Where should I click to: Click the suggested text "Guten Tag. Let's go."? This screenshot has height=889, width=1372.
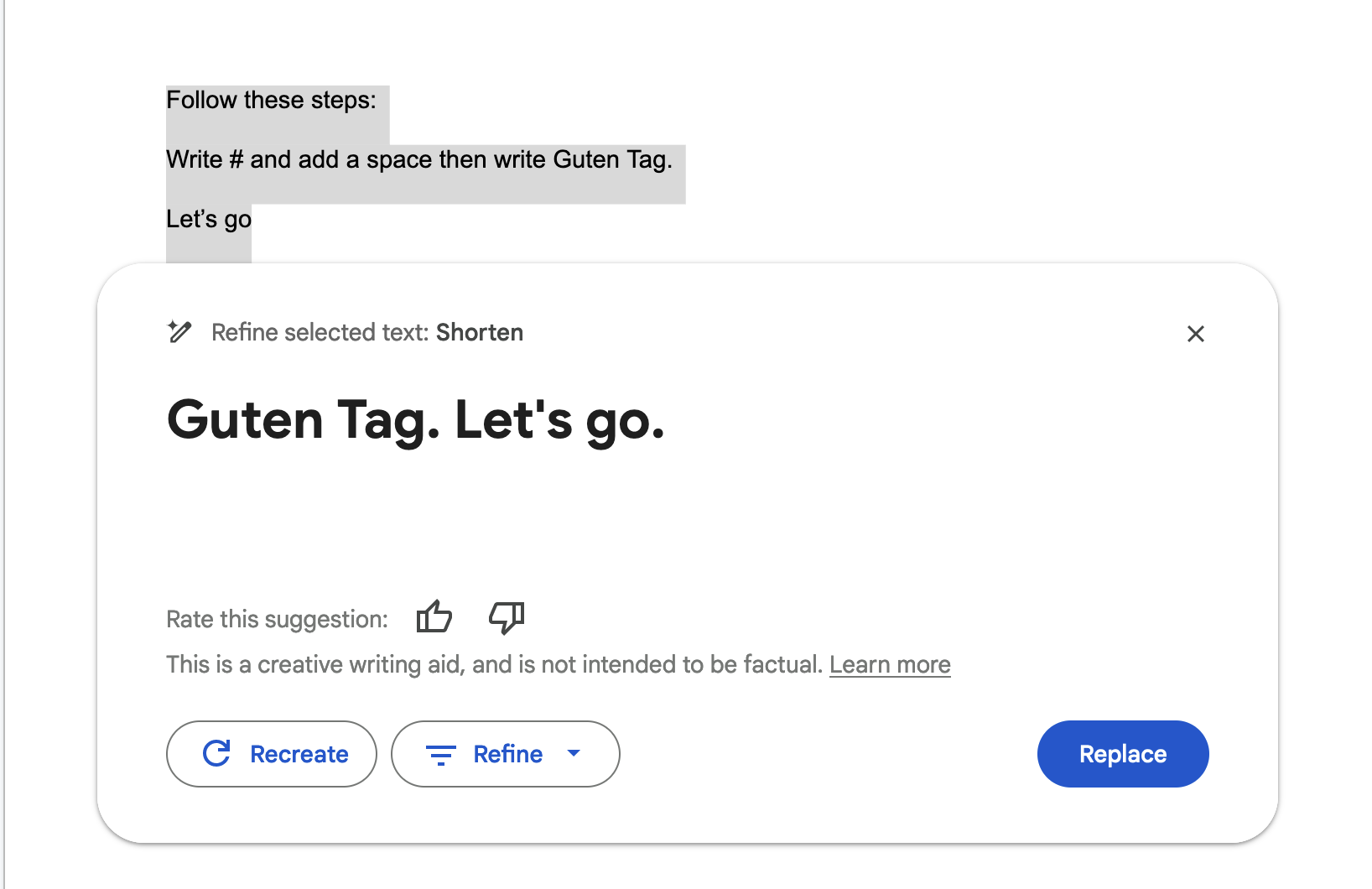click(416, 420)
